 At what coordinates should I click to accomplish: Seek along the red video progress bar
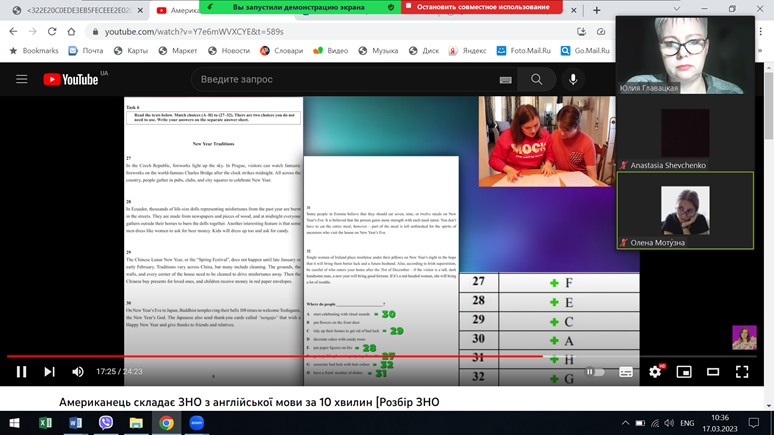coord(274,356)
